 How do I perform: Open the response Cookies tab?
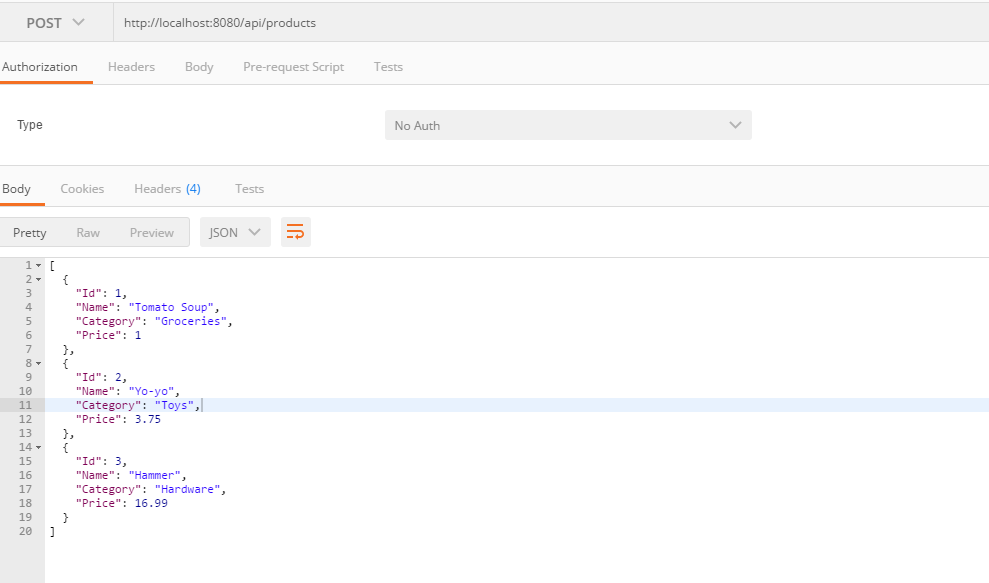pos(82,188)
